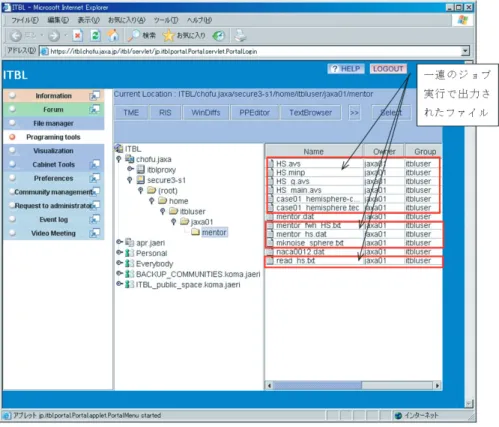499x427 pixels.
Task: Open the address bar dropdown arrow
Action: [465, 51]
